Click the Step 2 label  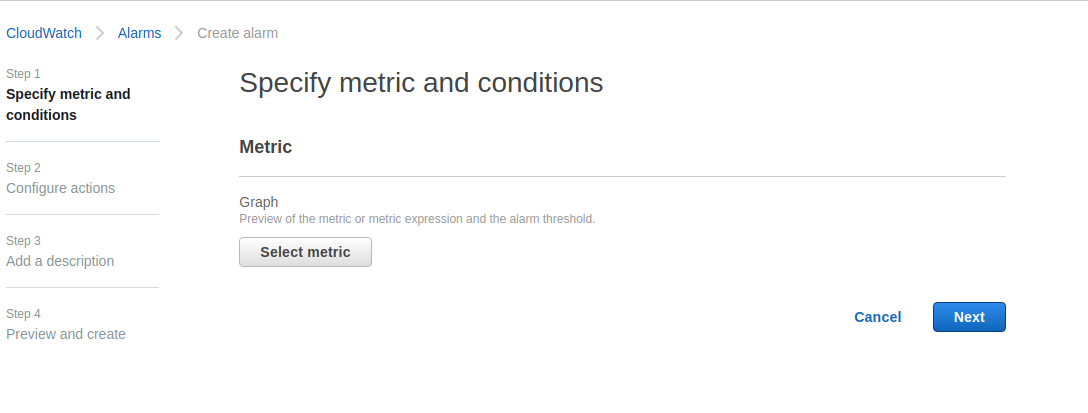point(23,168)
